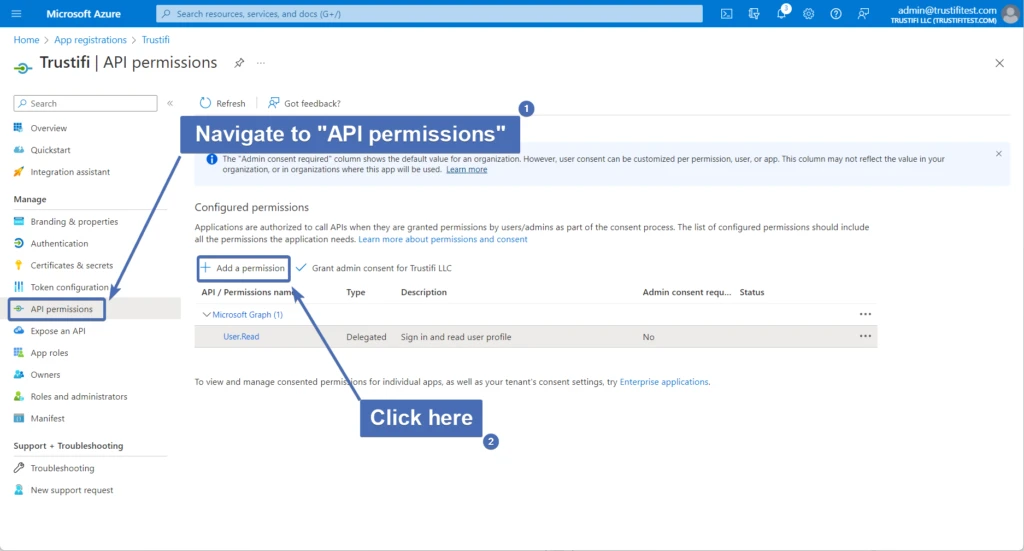Viewport: 1024px width, 551px height.
Task: Go to Home breadcrumb
Action: coord(26,40)
